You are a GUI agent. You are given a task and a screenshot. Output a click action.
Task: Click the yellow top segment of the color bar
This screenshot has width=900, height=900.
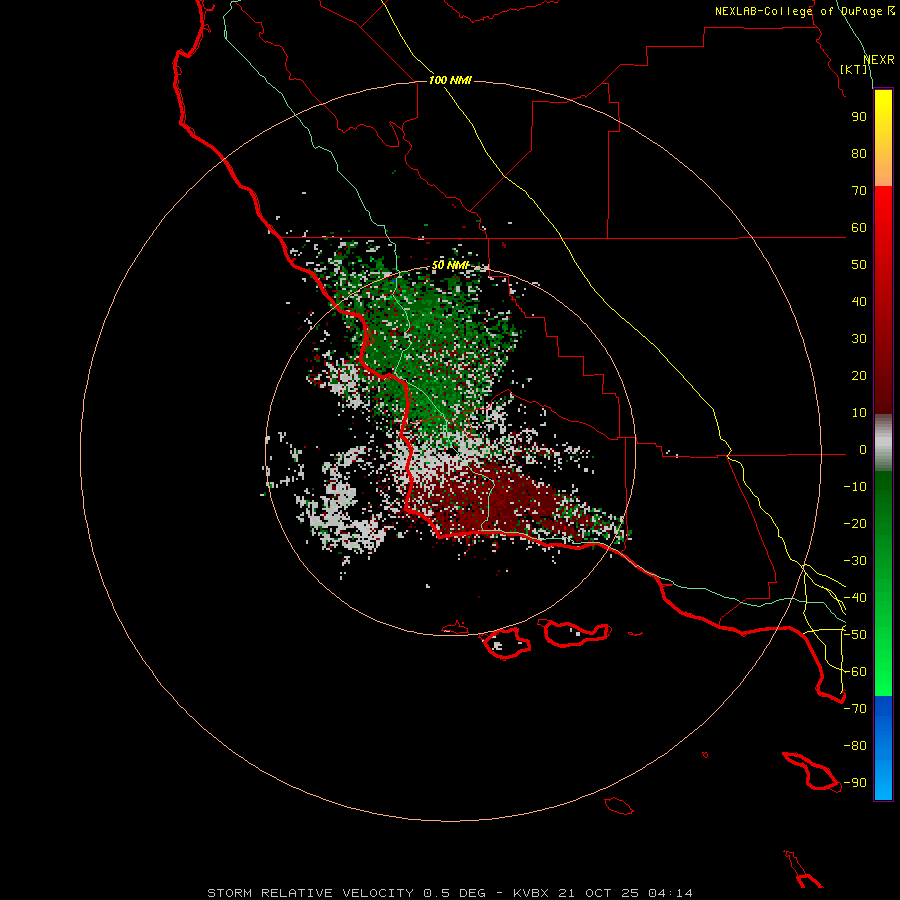(883, 138)
